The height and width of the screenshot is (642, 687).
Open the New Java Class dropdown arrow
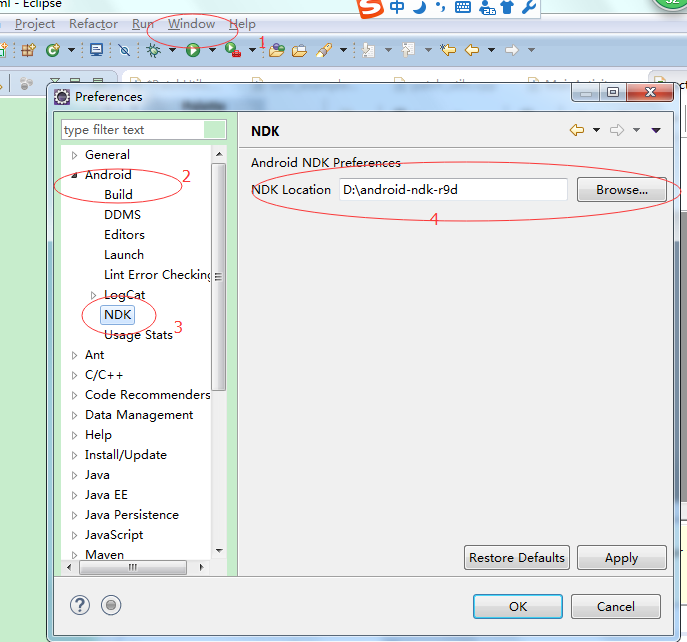pos(71,50)
